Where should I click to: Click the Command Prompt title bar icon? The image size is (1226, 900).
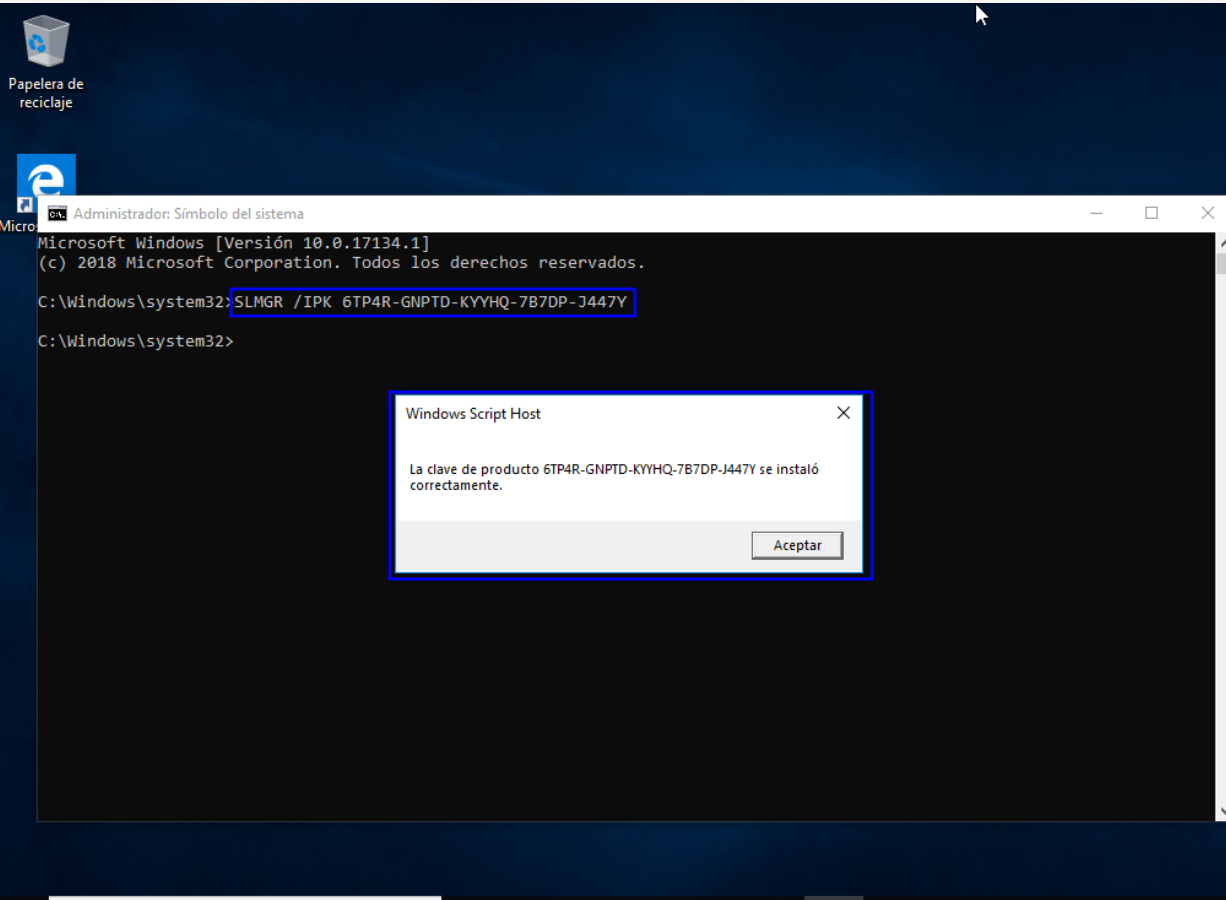[x=58, y=213]
